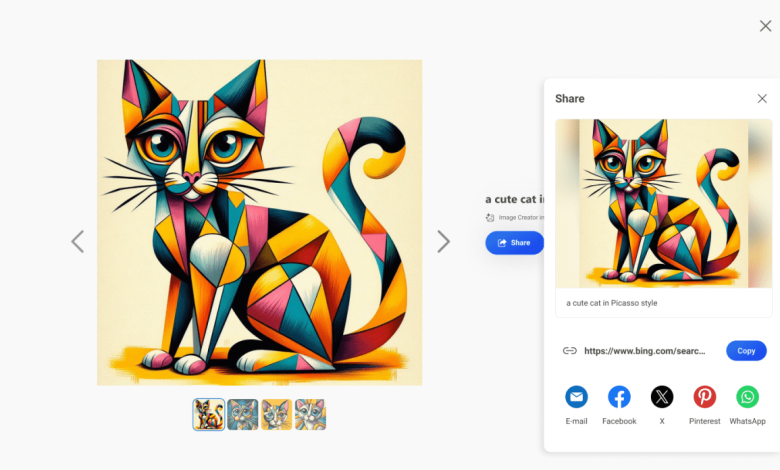
Task: Click the large Picasso-style cat image
Action: pos(260,222)
